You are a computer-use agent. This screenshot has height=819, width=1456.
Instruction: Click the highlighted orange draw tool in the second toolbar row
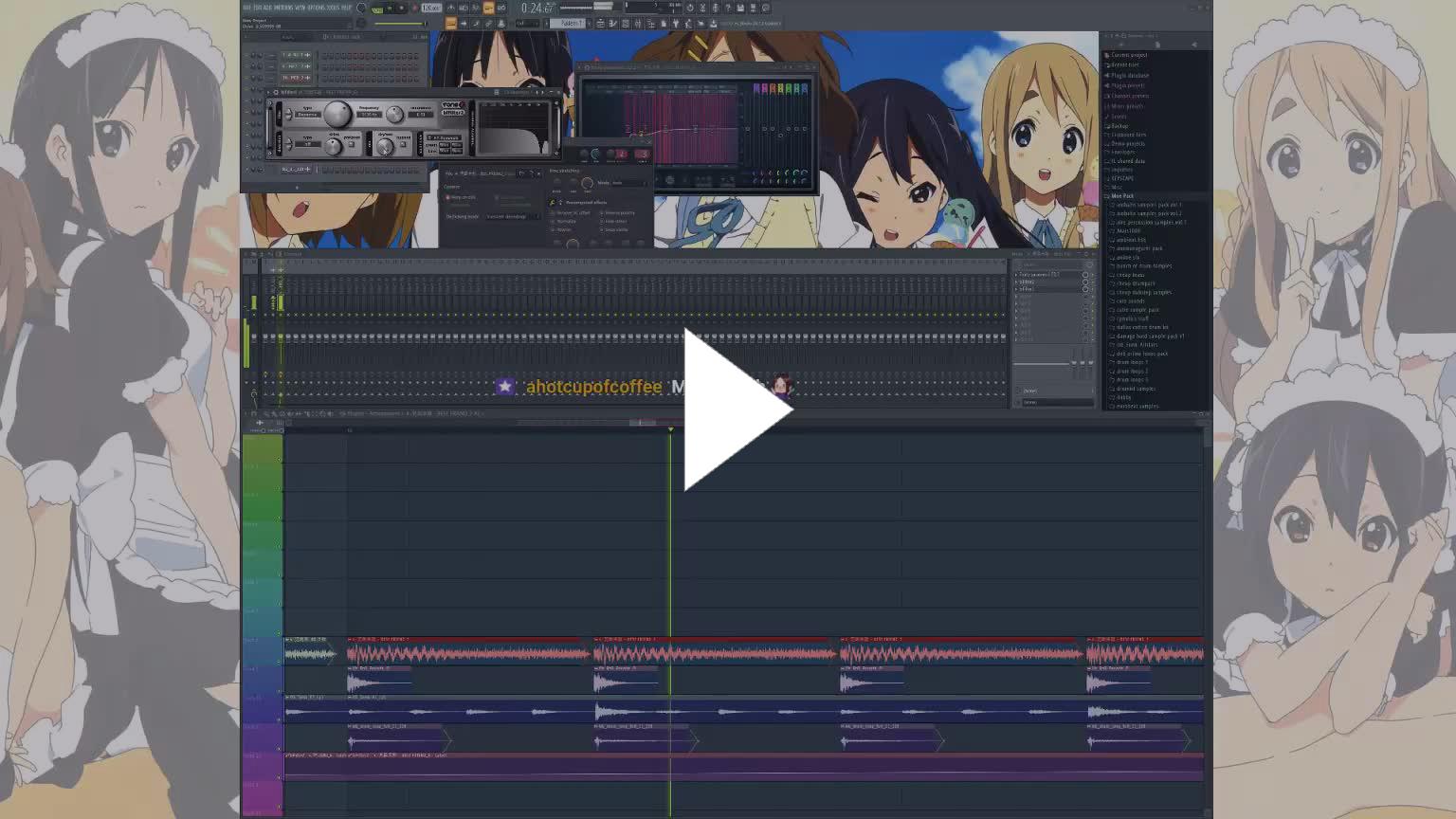(451, 23)
